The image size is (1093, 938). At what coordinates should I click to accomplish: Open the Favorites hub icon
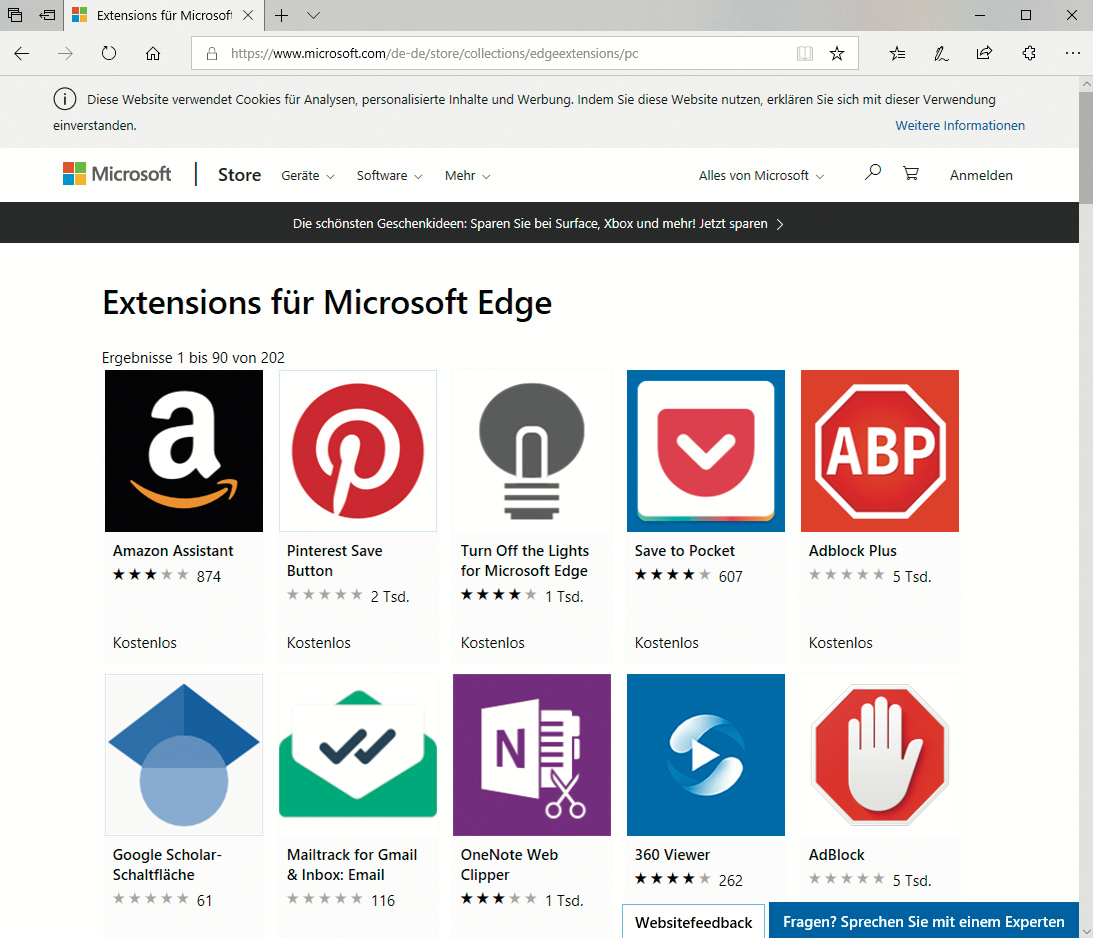click(897, 53)
